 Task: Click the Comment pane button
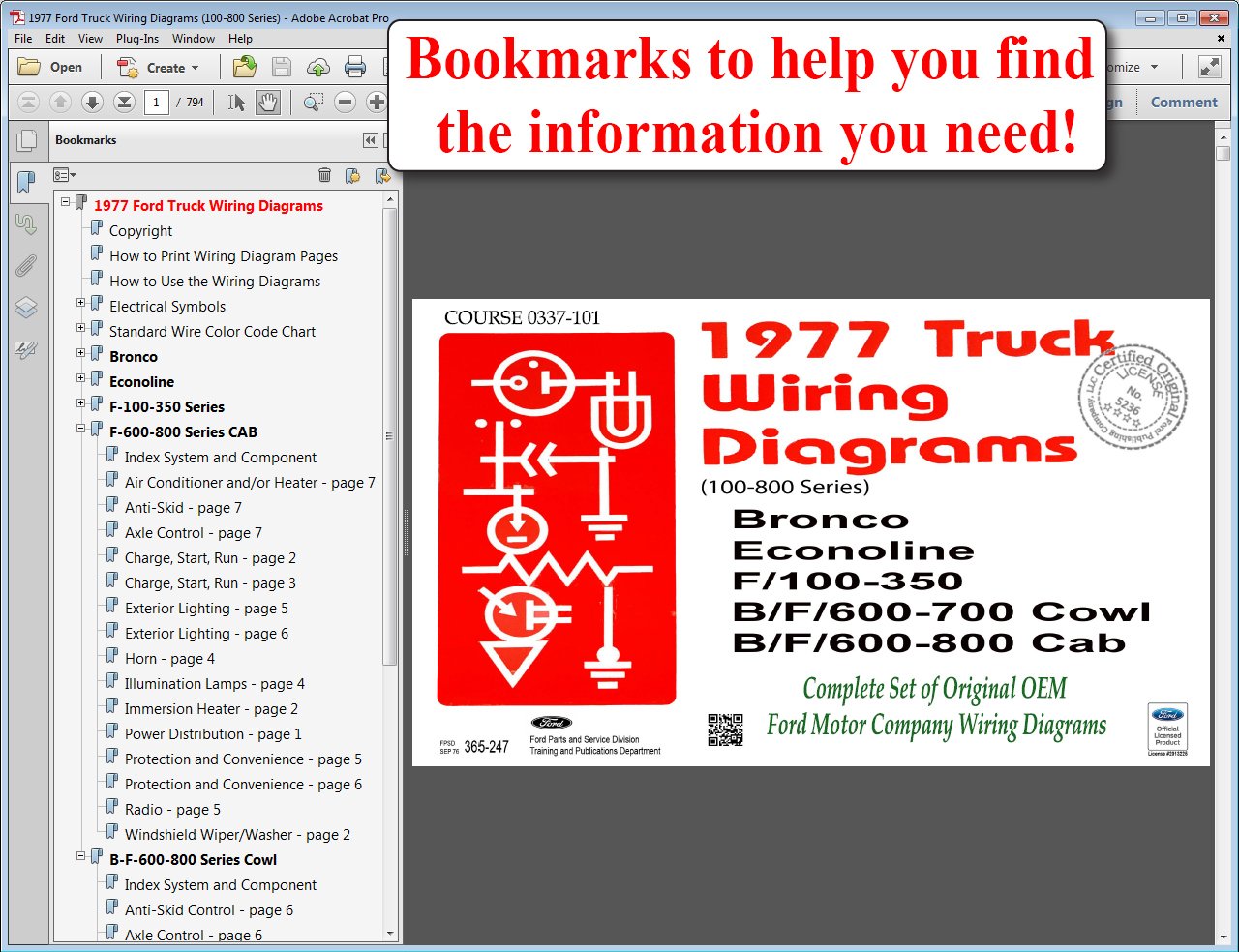click(x=1183, y=103)
